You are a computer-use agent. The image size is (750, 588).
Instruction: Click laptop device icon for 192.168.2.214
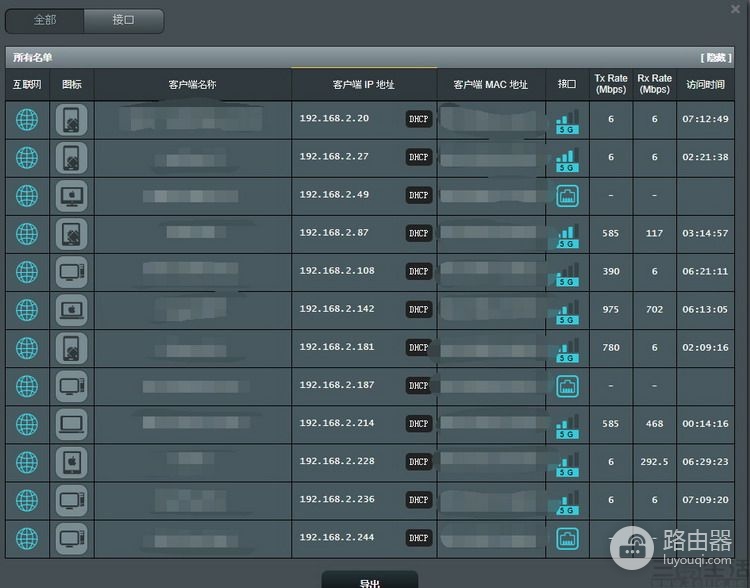coord(72,424)
